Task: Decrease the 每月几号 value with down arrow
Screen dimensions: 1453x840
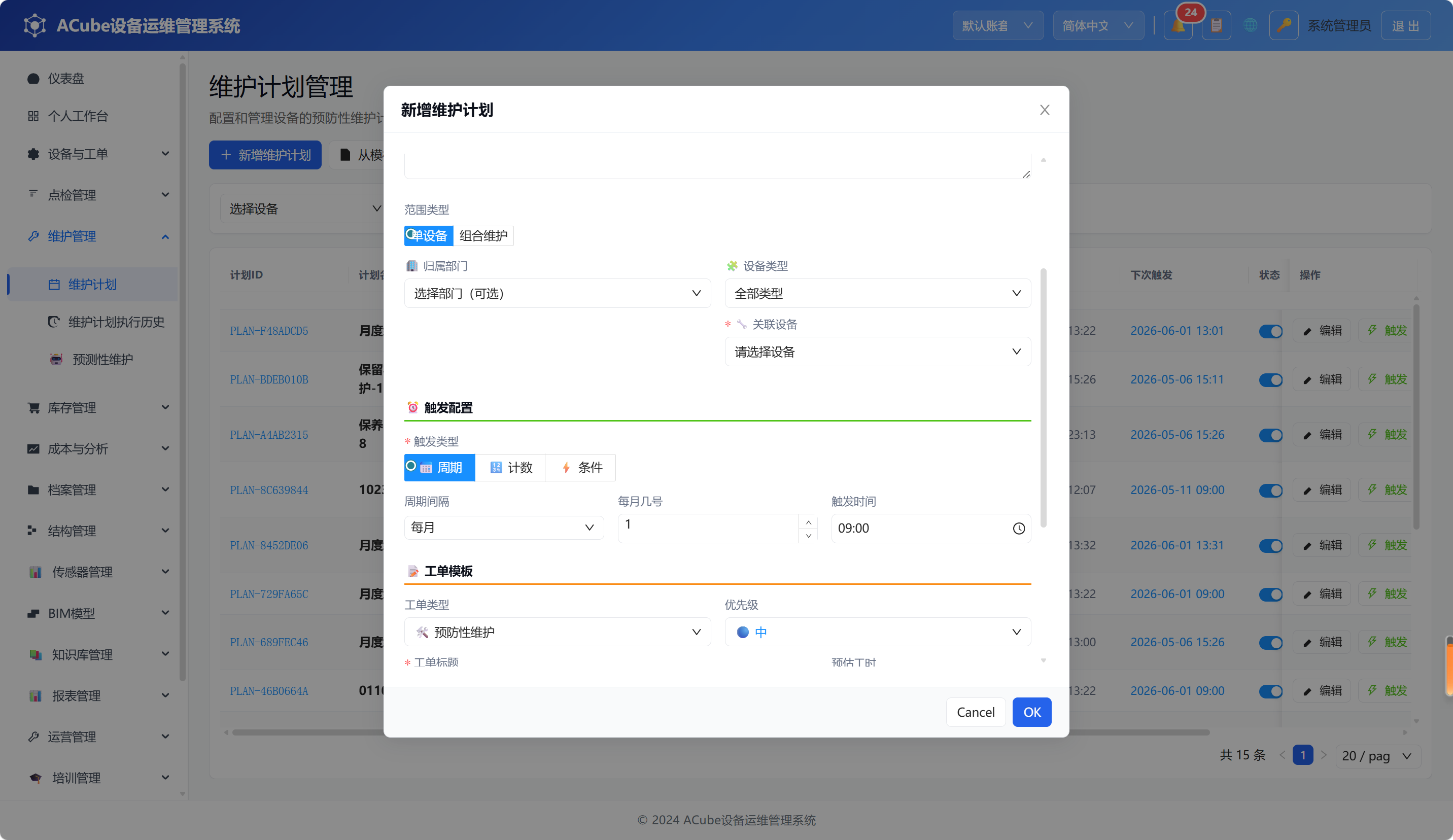Action: (x=808, y=536)
